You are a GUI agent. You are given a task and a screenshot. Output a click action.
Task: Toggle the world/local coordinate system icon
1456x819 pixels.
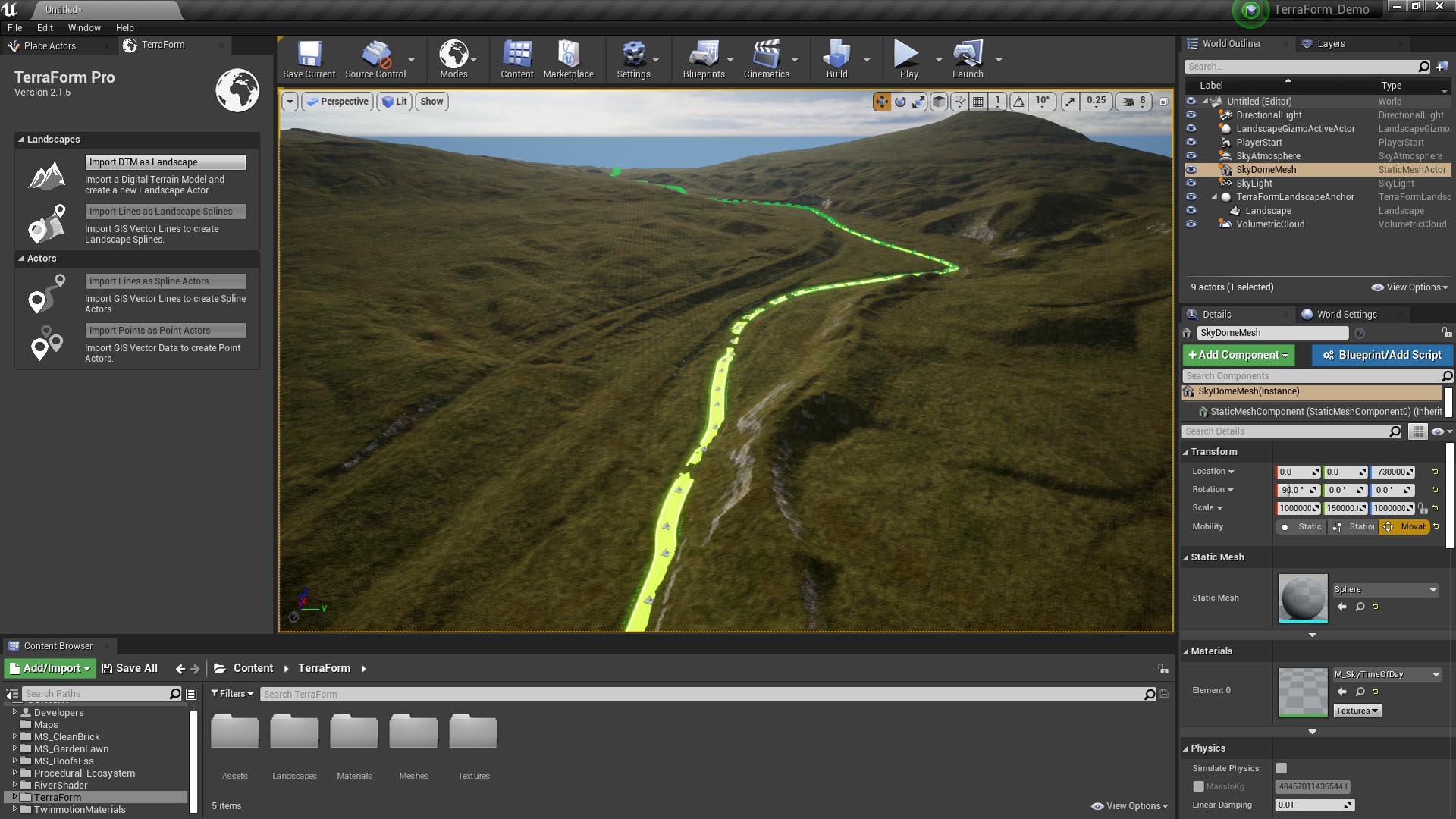click(939, 102)
